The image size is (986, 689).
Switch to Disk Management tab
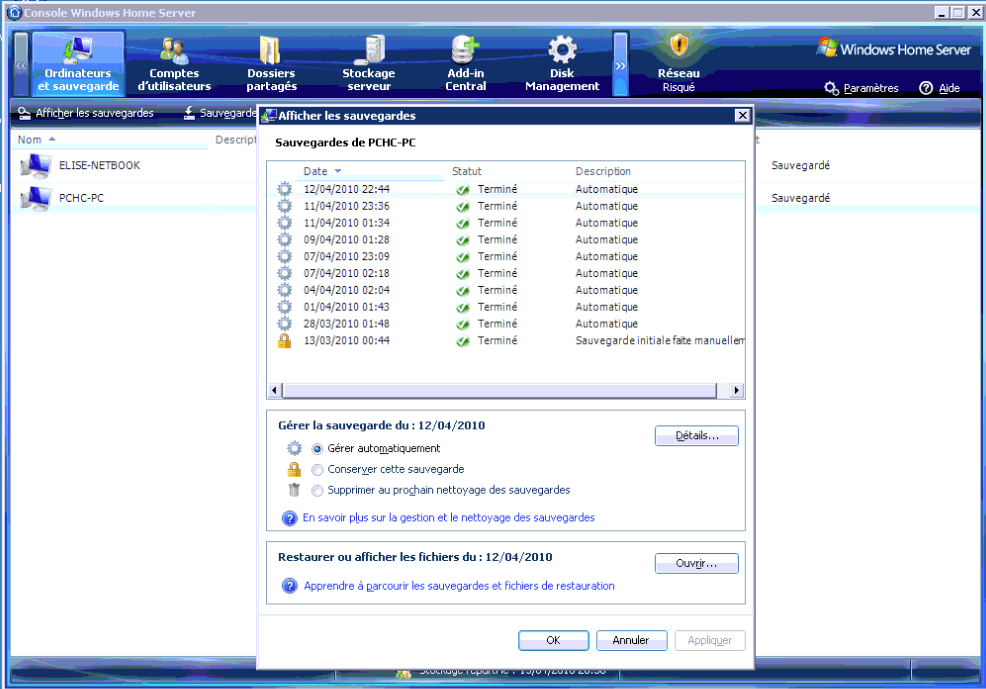[562, 63]
